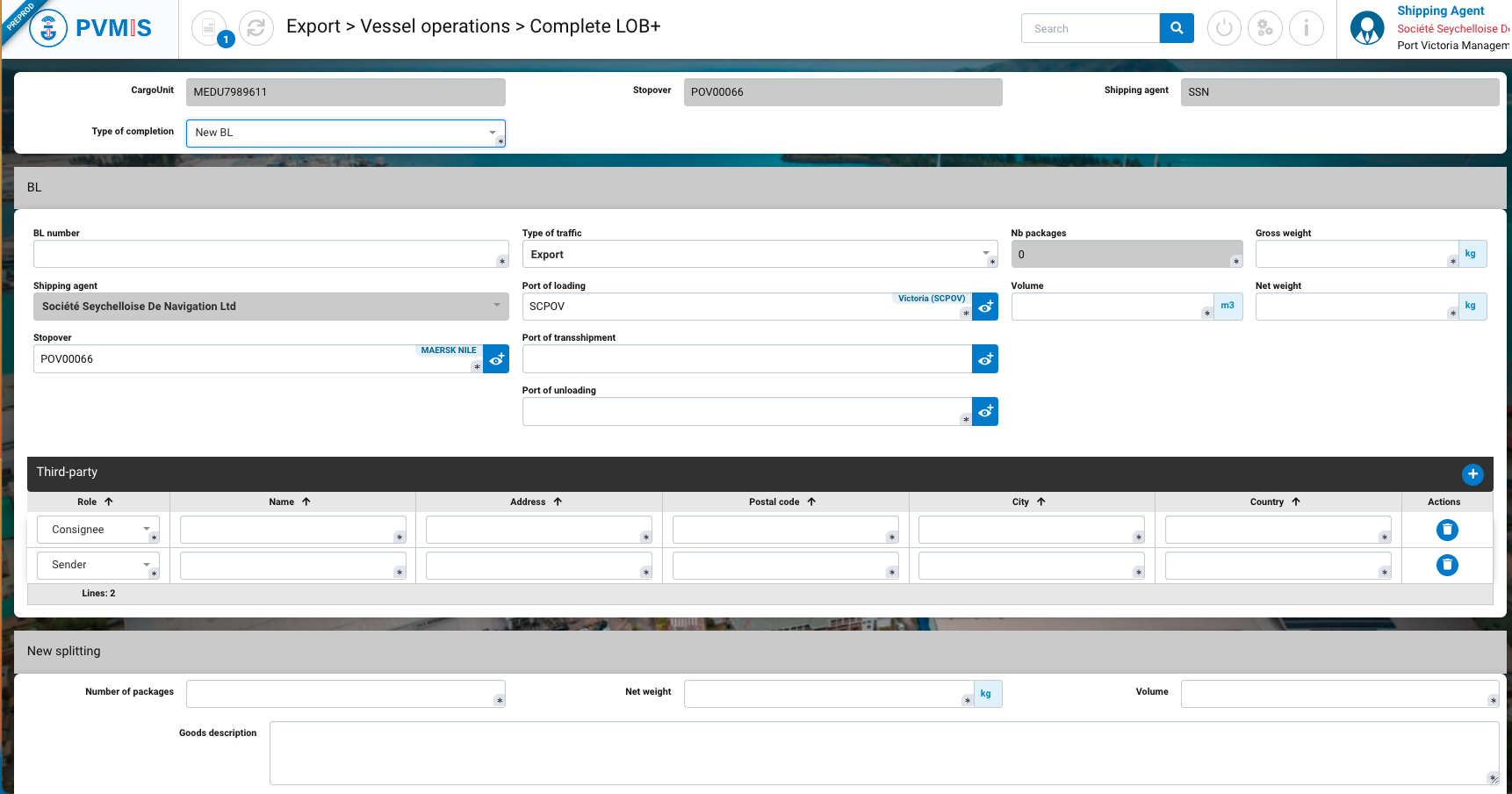Delete the Consignee third-party row
The image size is (1512, 794).
tap(1447, 530)
